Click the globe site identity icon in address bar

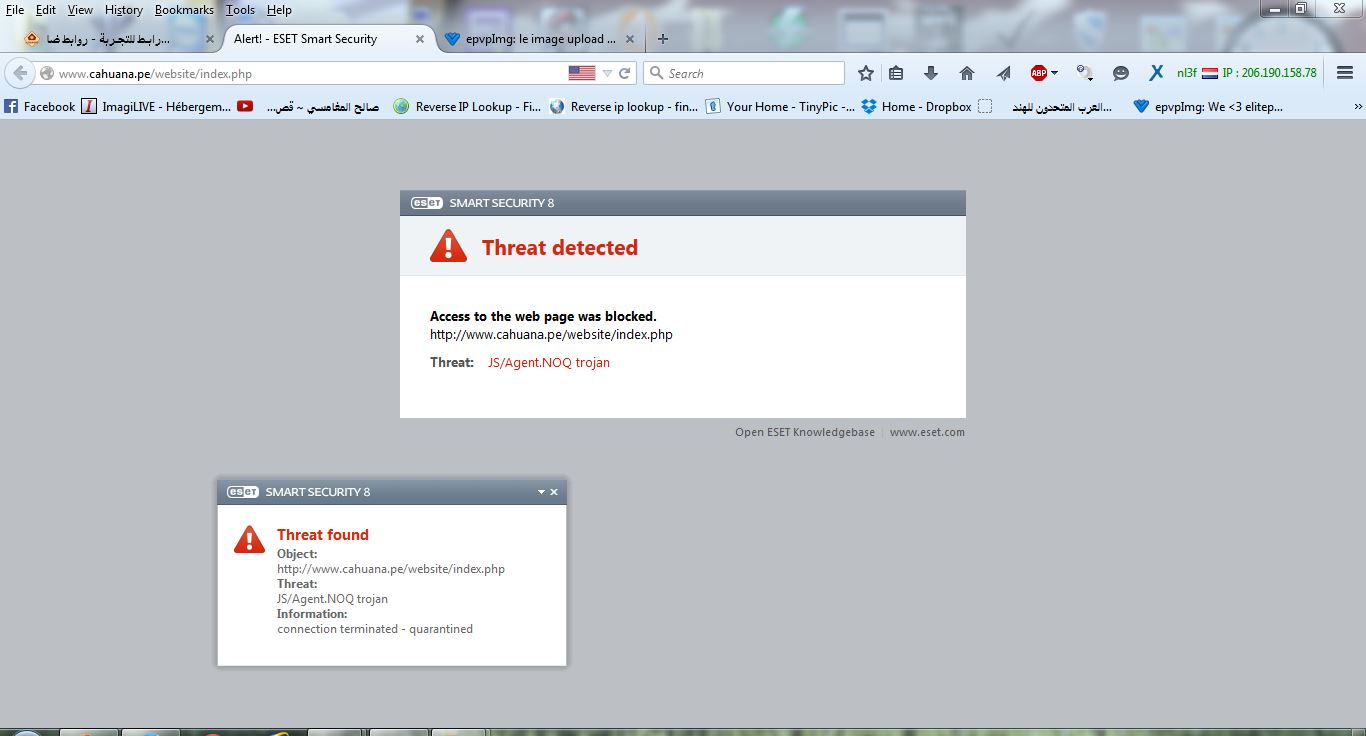[x=46, y=73]
